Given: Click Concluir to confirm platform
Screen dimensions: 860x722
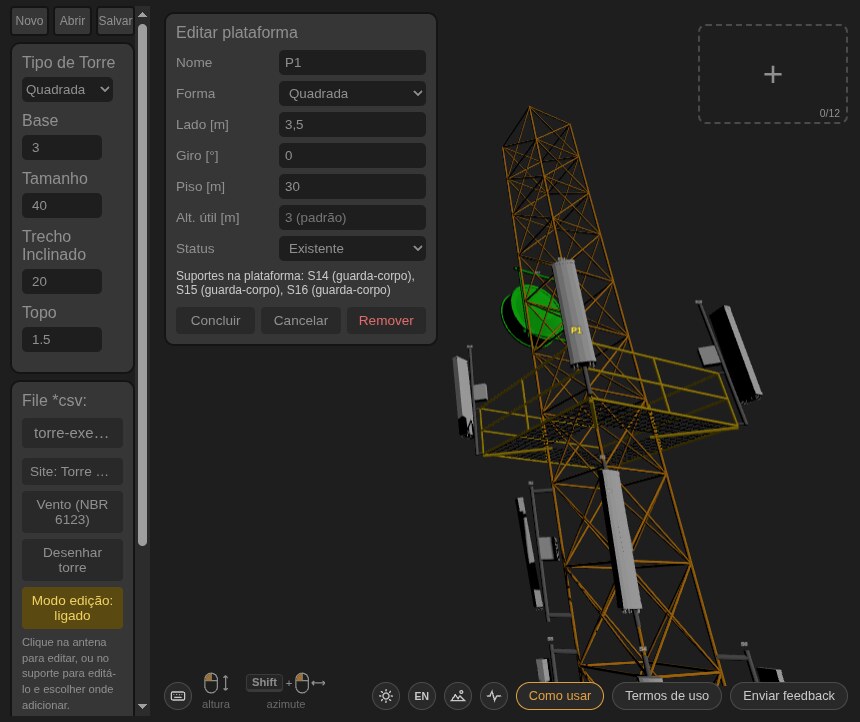Looking at the screenshot, I should pos(215,320).
